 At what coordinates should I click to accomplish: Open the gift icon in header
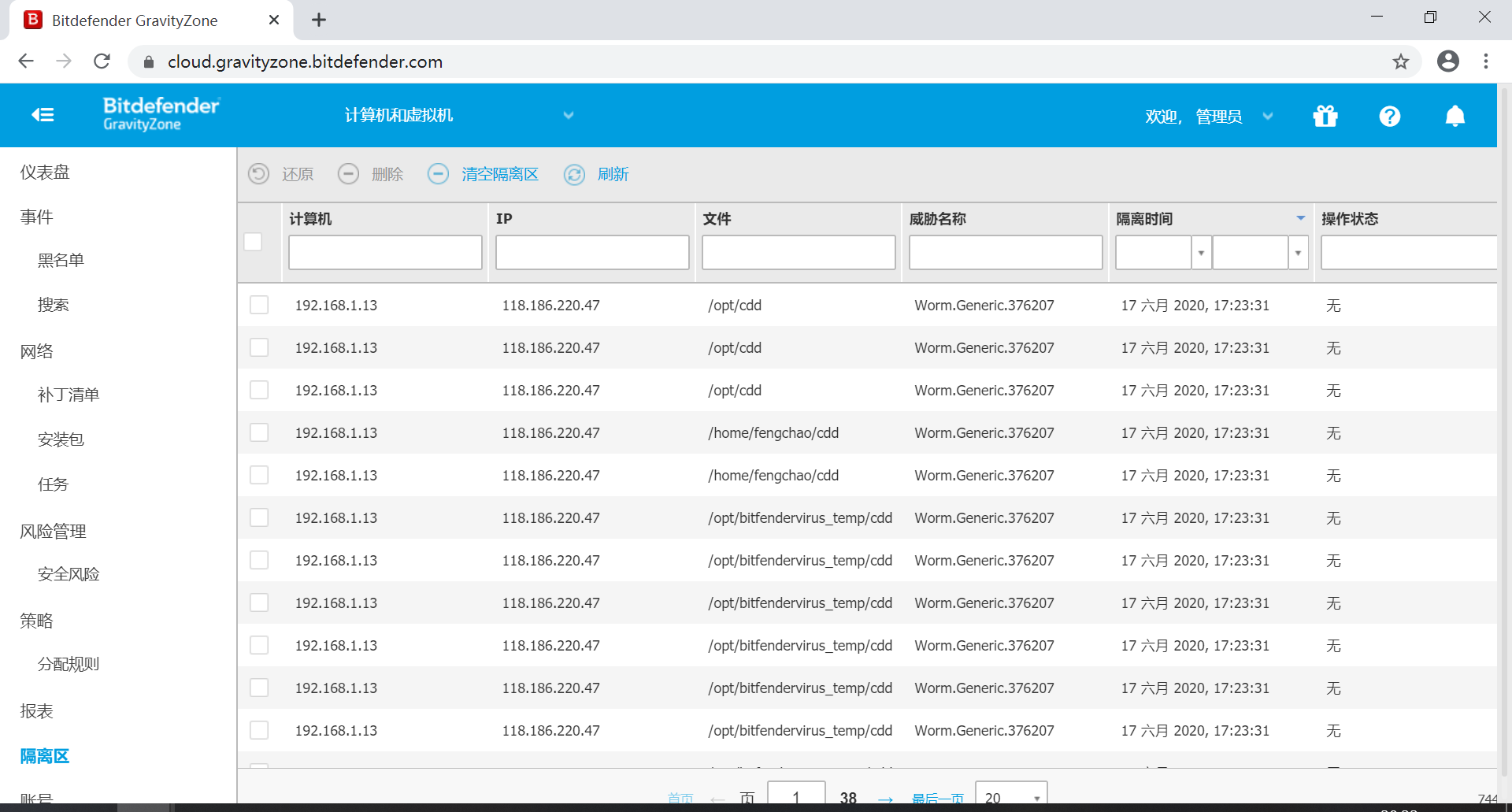[1325, 116]
